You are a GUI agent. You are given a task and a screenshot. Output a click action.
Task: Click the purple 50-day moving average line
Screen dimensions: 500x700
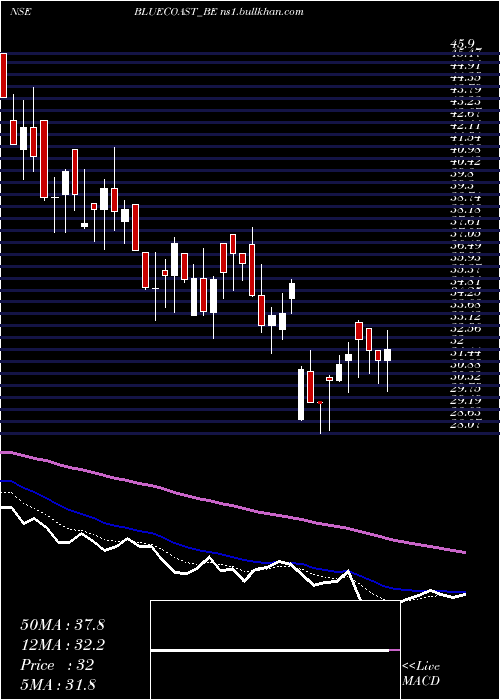click(x=232, y=505)
